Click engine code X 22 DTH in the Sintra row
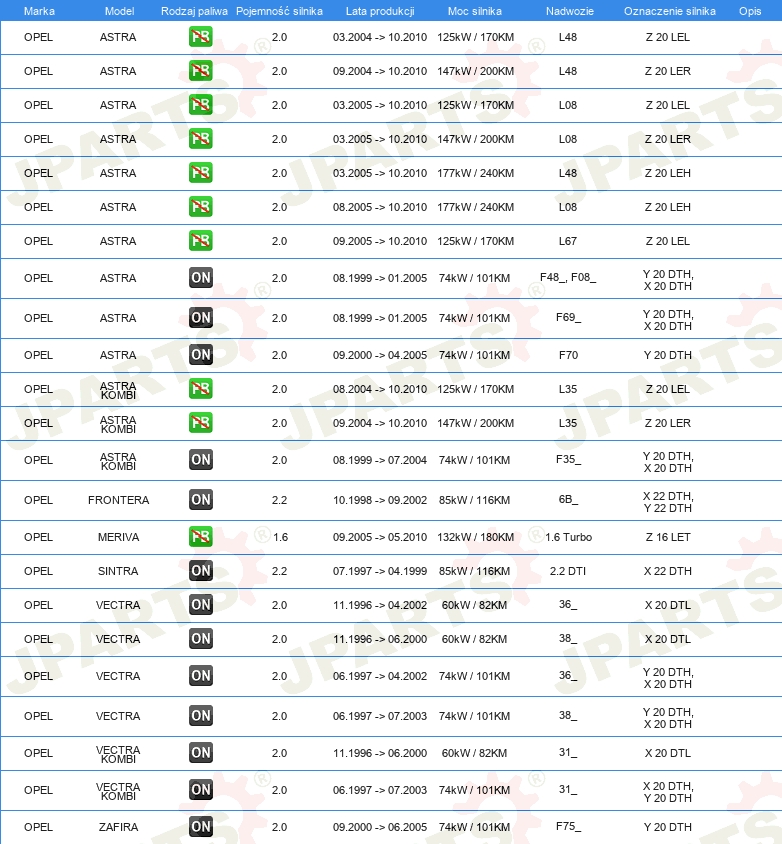782x844 pixels. click(668, 571)
